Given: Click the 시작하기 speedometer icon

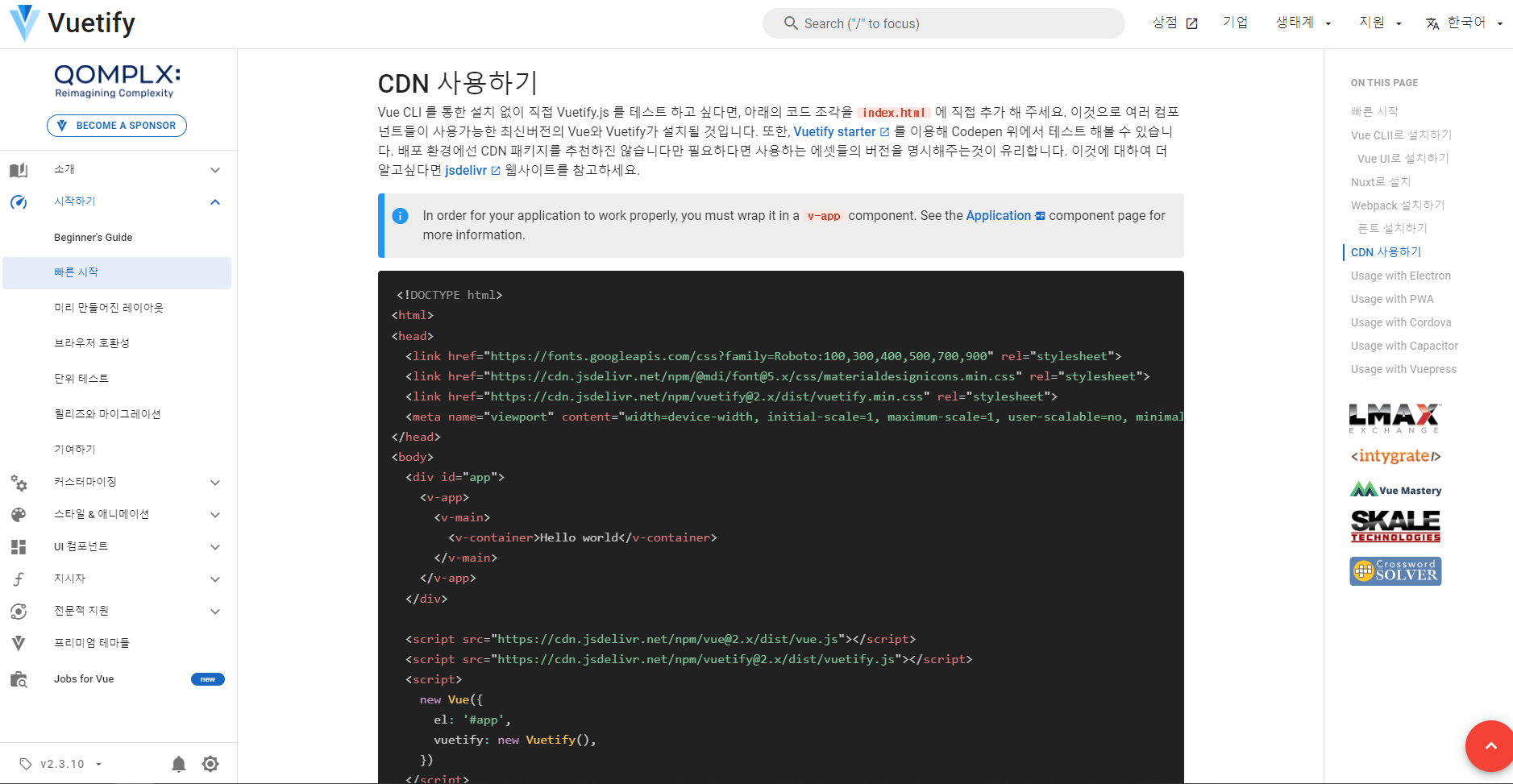Looking at the screenshot, I should pyautogui.click(x=19, y=202).
